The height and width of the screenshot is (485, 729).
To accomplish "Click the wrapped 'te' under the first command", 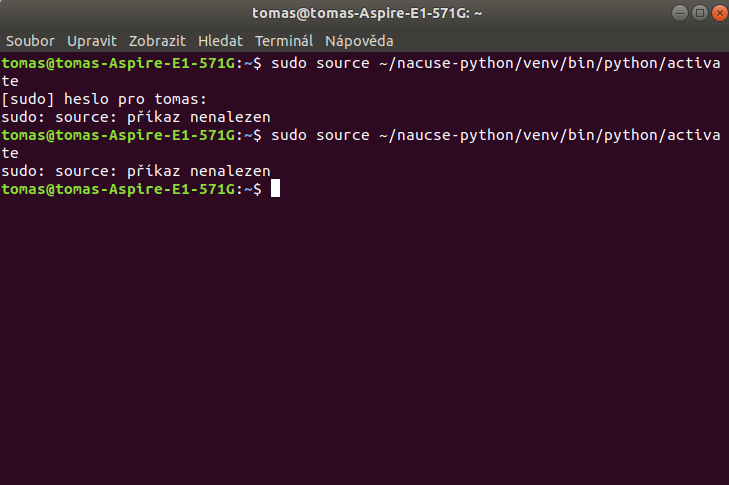I will (10, 81).
